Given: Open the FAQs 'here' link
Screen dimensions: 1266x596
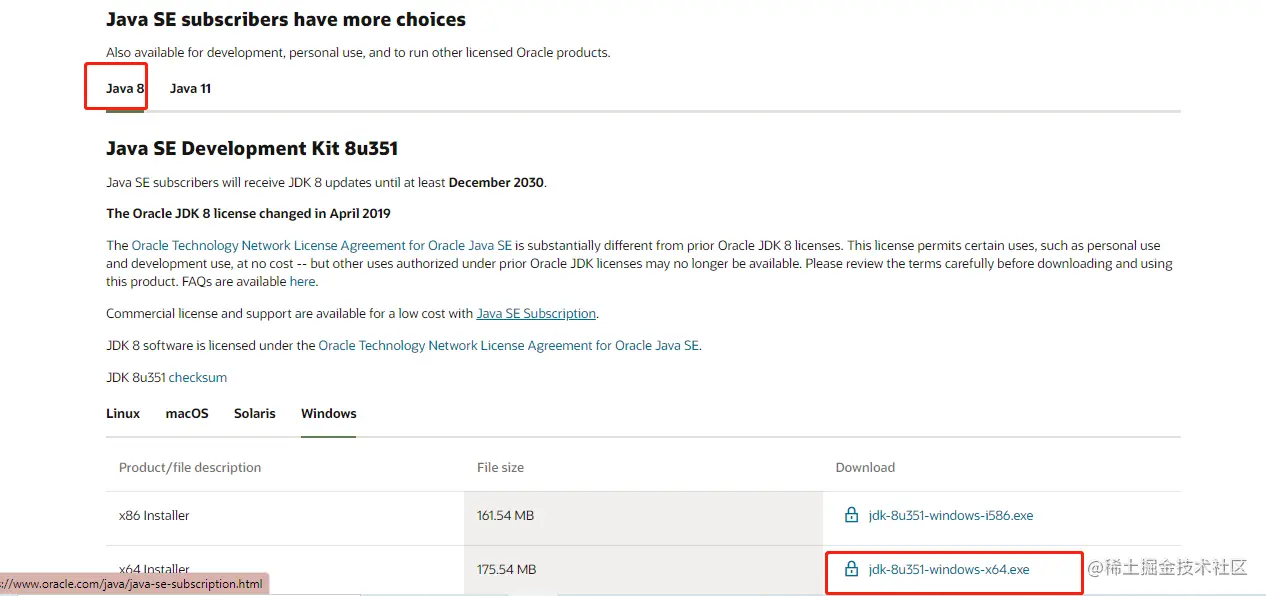Looking at the screenshot, I should pyautogui.click(x=302, y=282).
